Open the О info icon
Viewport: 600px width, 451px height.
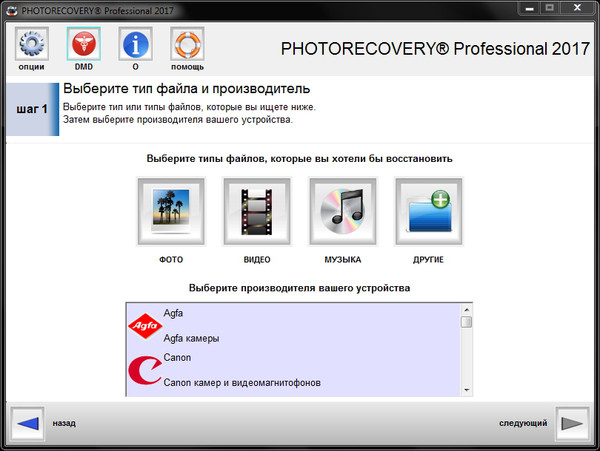(x=135, y=44)
